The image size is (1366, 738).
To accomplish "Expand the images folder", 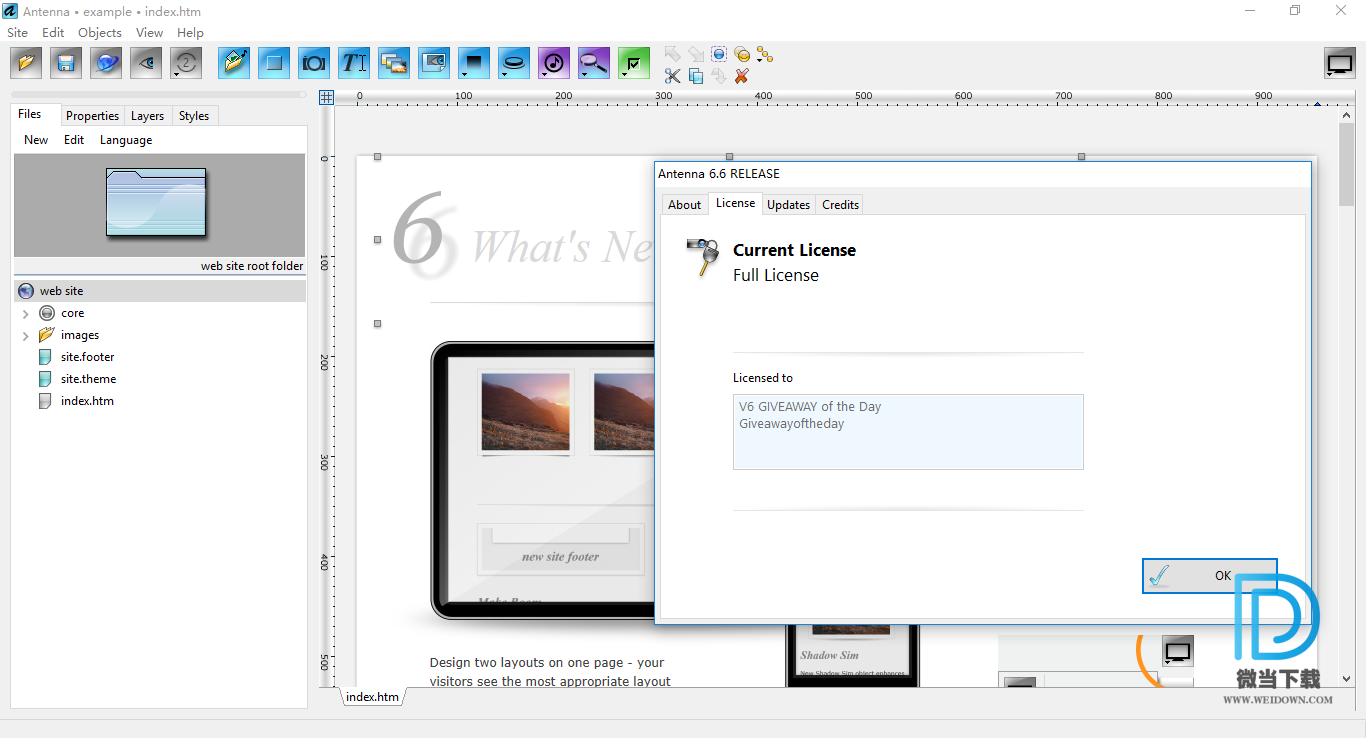I will click(x=26, y=336).
